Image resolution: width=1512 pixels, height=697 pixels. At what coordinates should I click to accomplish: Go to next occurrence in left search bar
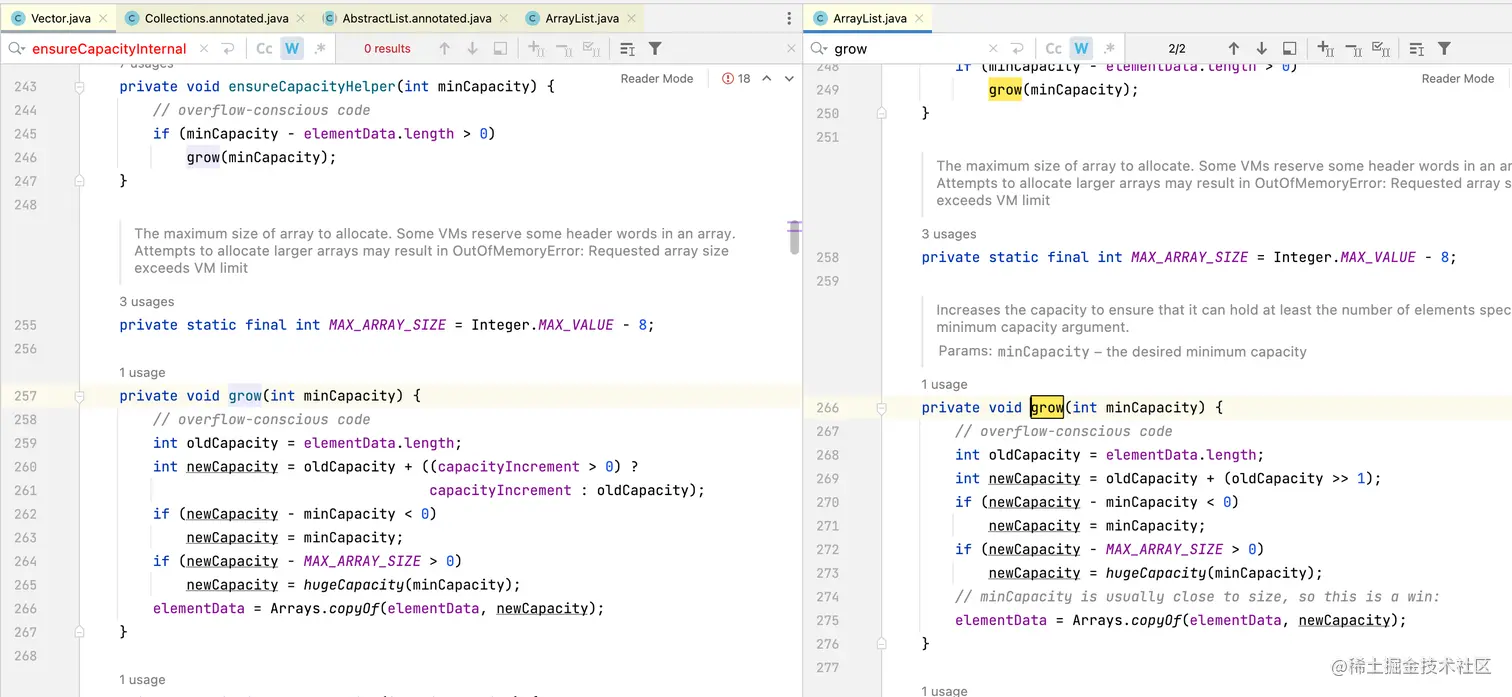point(473,48)
